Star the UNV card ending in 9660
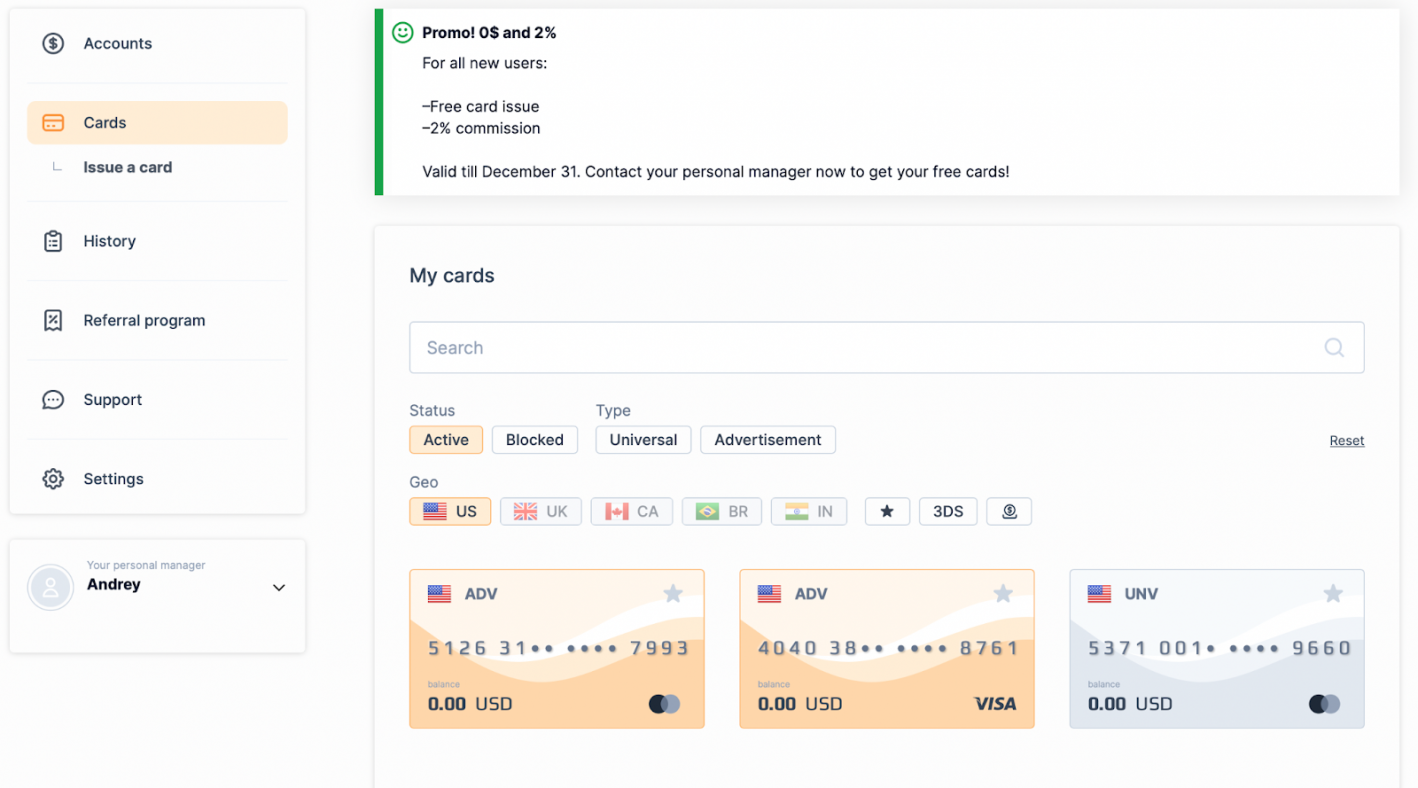The image size is (1418, 788). point(1333,594)
